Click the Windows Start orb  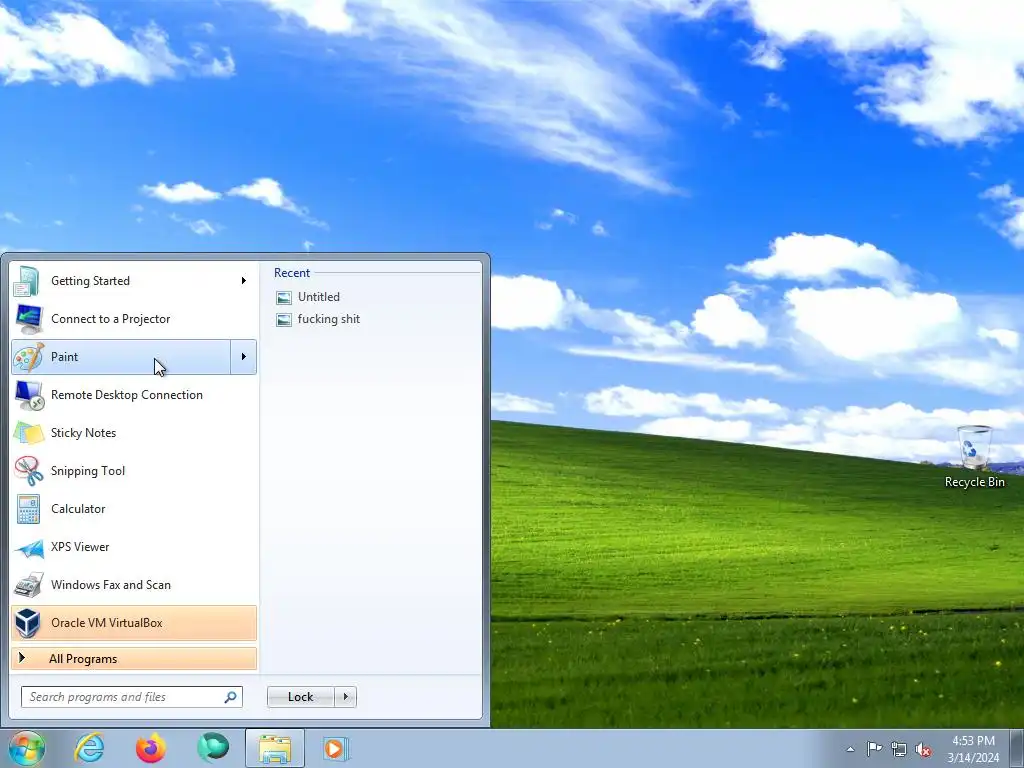27,748
